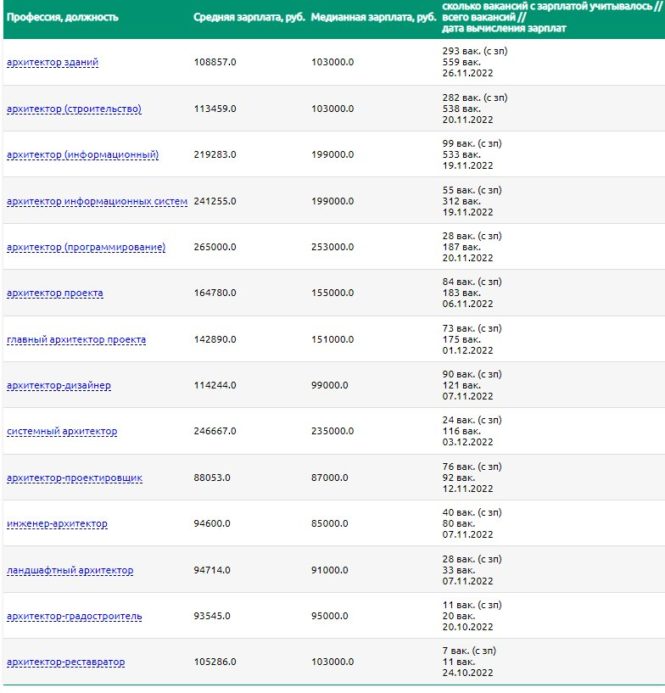Select median salary value 99000.0

(x=330, y=385)
